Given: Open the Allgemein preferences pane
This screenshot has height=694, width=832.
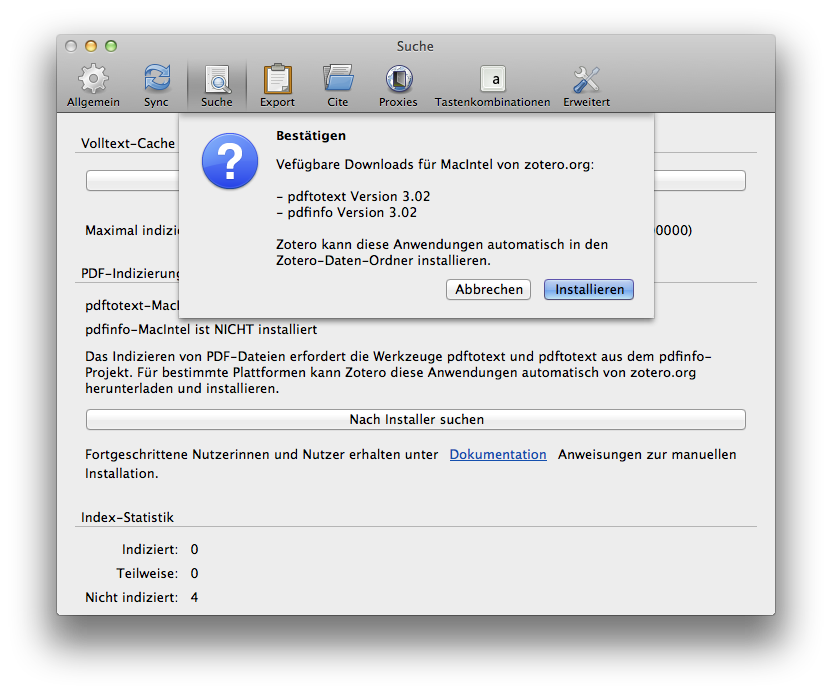Looking at the screenshot, I should coord(93,85).
